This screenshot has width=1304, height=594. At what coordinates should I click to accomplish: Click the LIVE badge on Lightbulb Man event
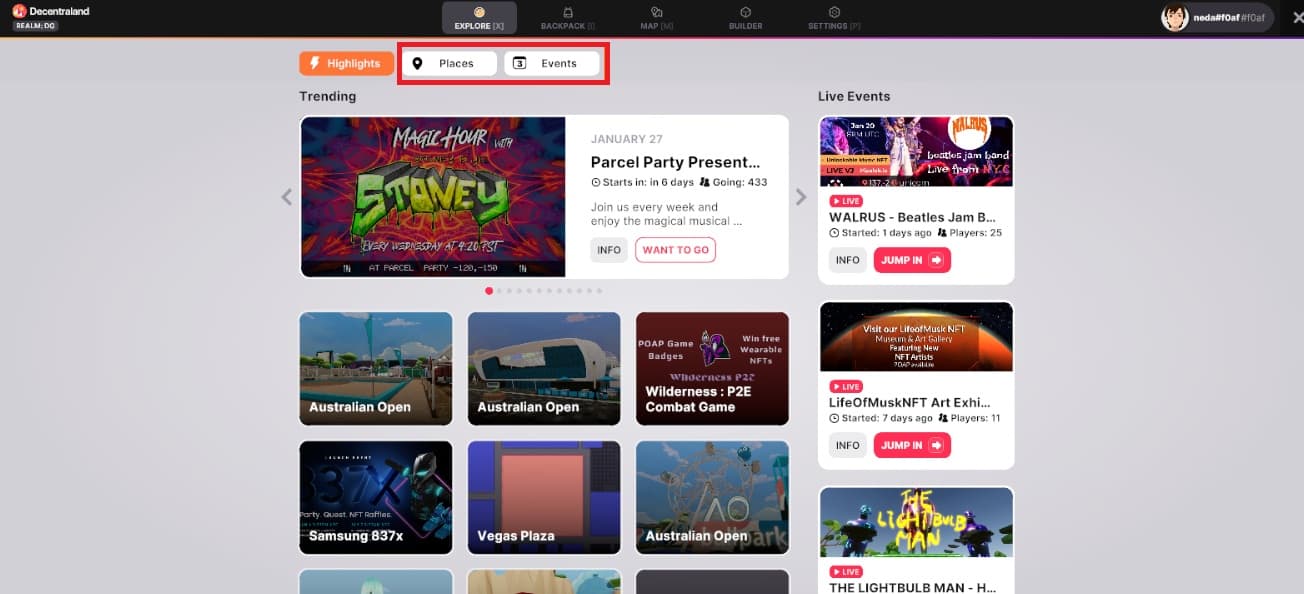846,572
